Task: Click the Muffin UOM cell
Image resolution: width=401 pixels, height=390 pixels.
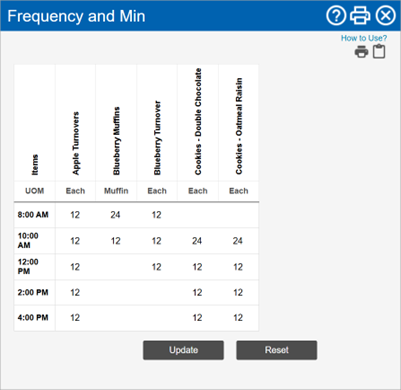Action: tap(116, 191)
